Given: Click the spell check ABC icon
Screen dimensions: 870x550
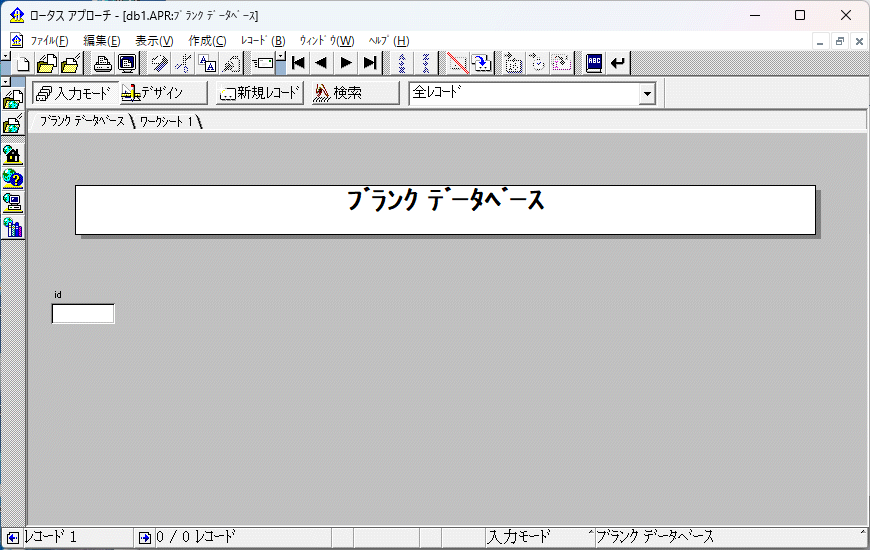Looking at the screenshot, I should pyautogui.click(x=594, y=63).
